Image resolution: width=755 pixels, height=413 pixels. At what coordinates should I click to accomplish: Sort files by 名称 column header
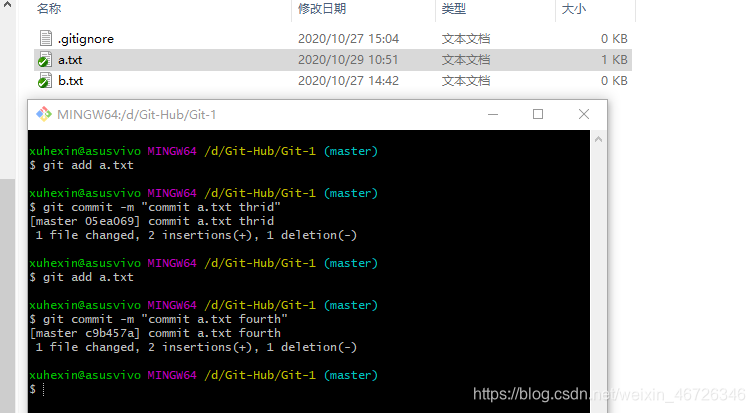[49, 9]
